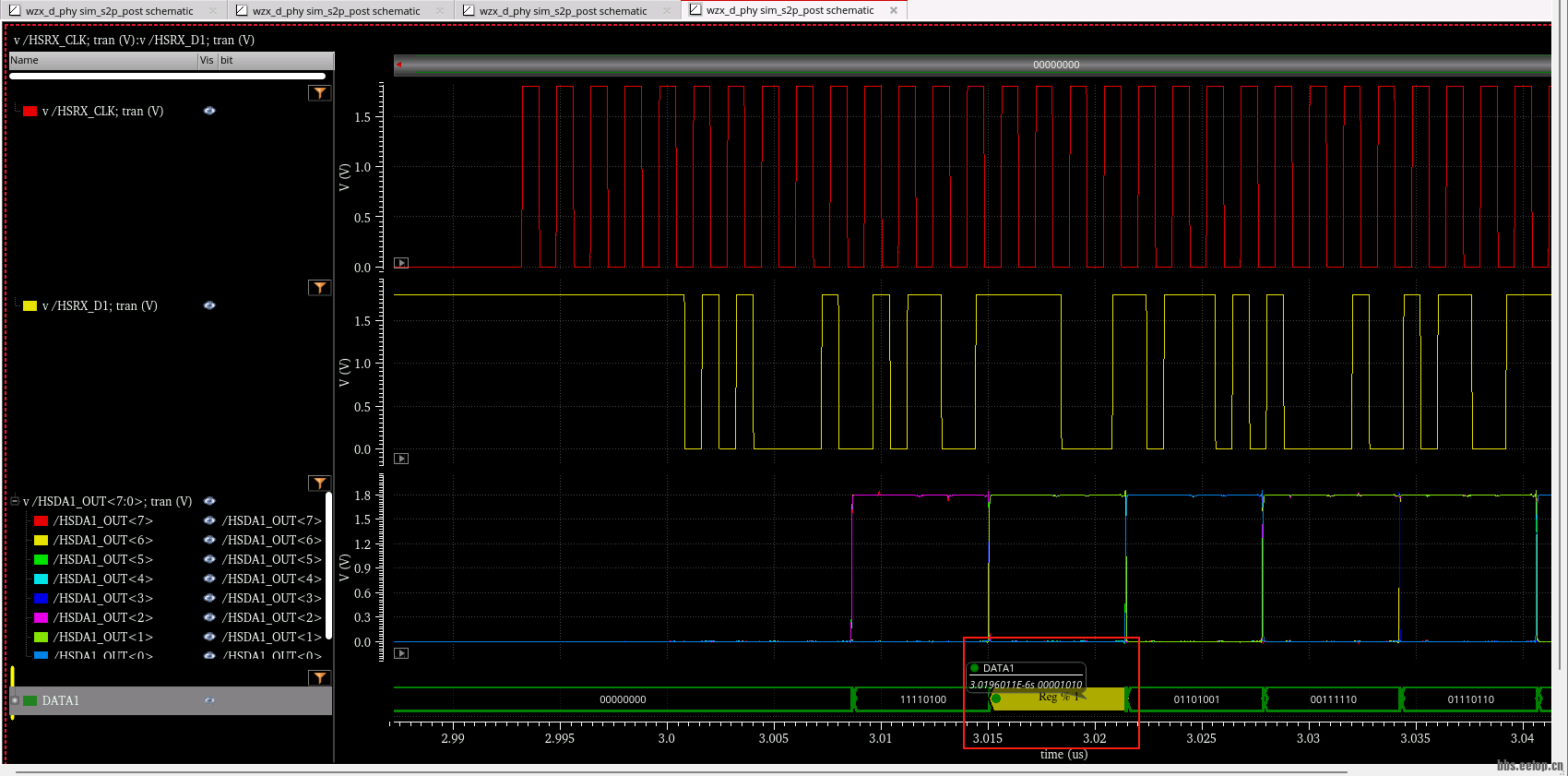This screenshot has height=776, width=1568.
Task: Select the v /HSRX_D1; tran (V) row
Action: coord(100,305)
